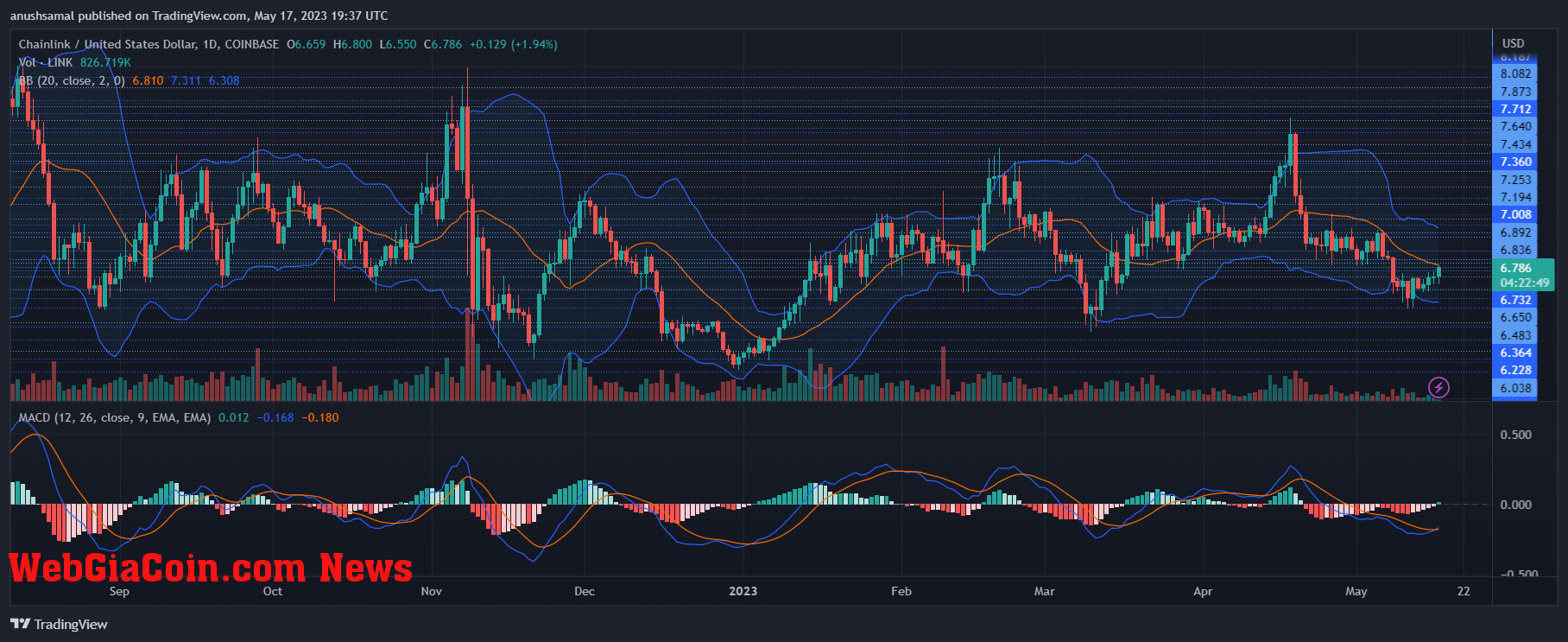Select the MACD histogram value 0.012
Image resolution: width=1568 pixels, height=642 pixels.
(x=233, y=417)
